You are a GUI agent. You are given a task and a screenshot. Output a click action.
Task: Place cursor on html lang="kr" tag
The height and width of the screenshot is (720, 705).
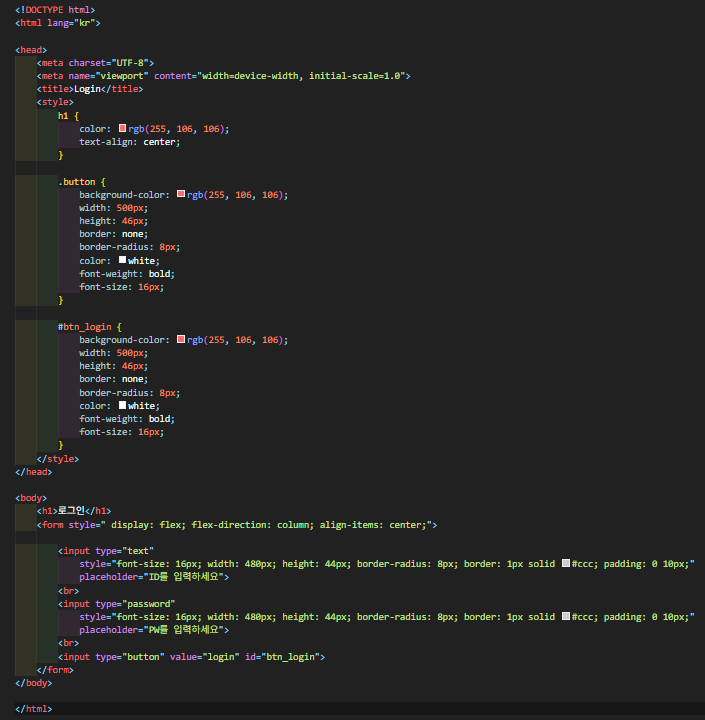click(58, 23)
